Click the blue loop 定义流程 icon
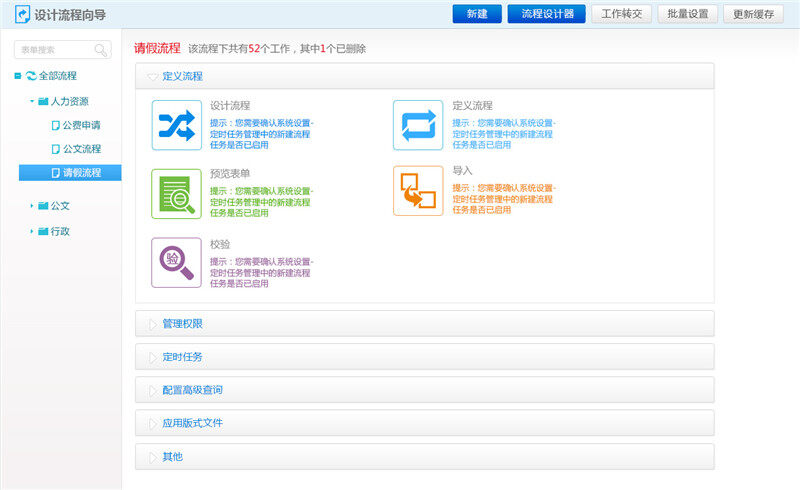800x490 pixels. 417,125
